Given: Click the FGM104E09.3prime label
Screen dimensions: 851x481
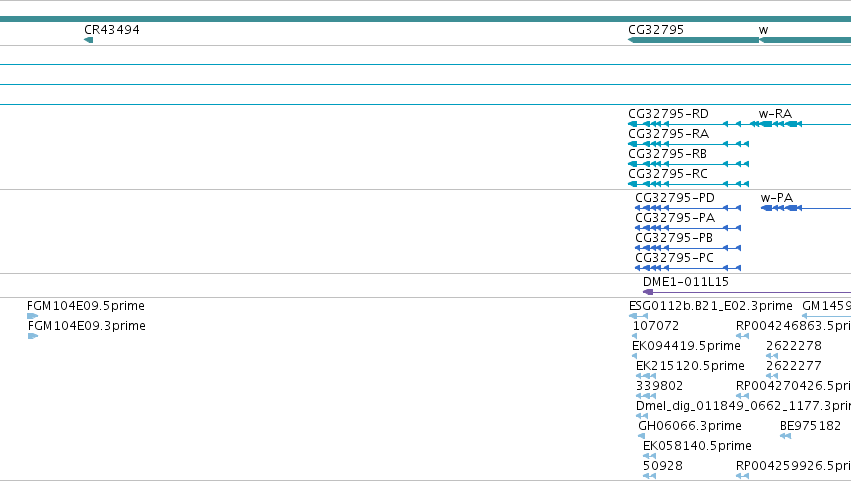Looking at the screenshot, I should [86, 326].
